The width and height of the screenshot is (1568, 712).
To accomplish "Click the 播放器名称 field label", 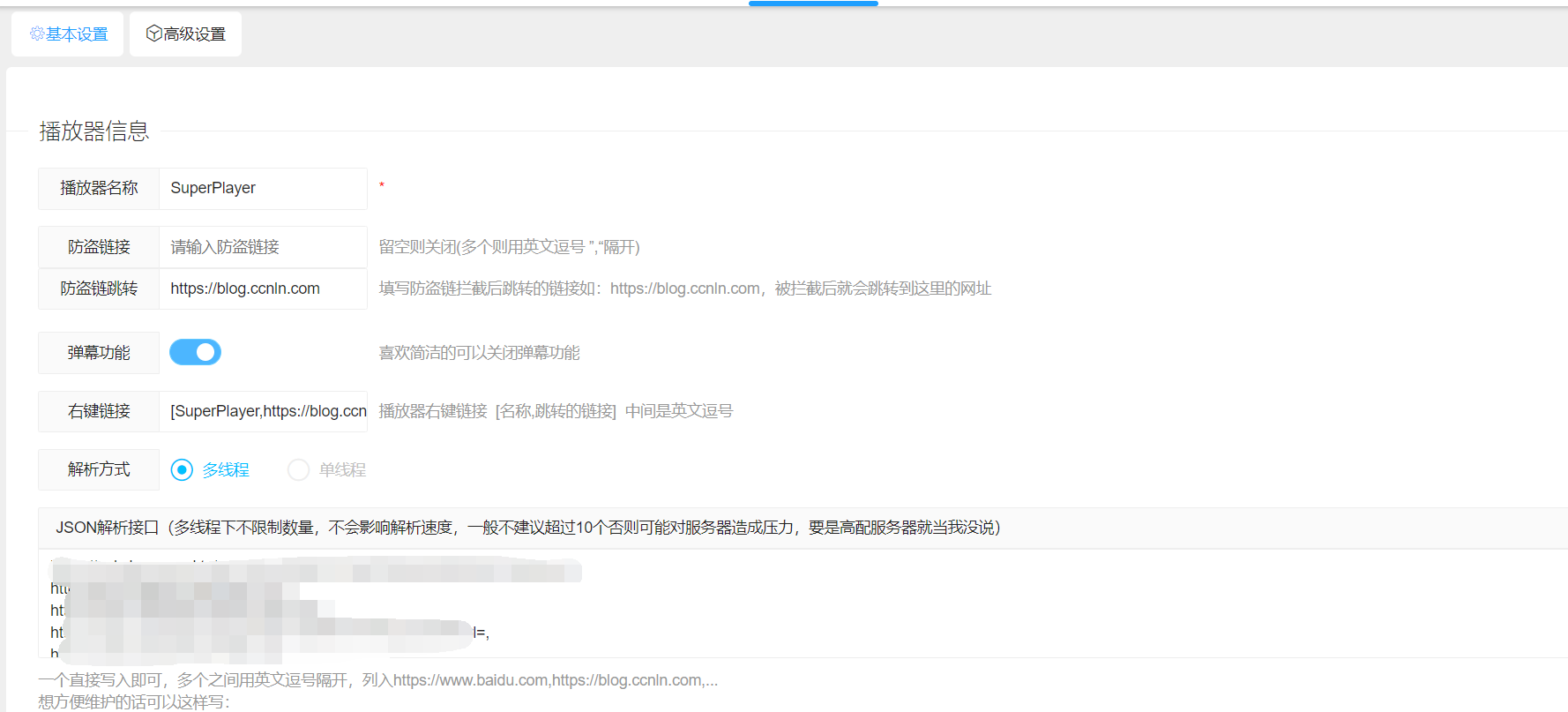I will tap(99, 189).
